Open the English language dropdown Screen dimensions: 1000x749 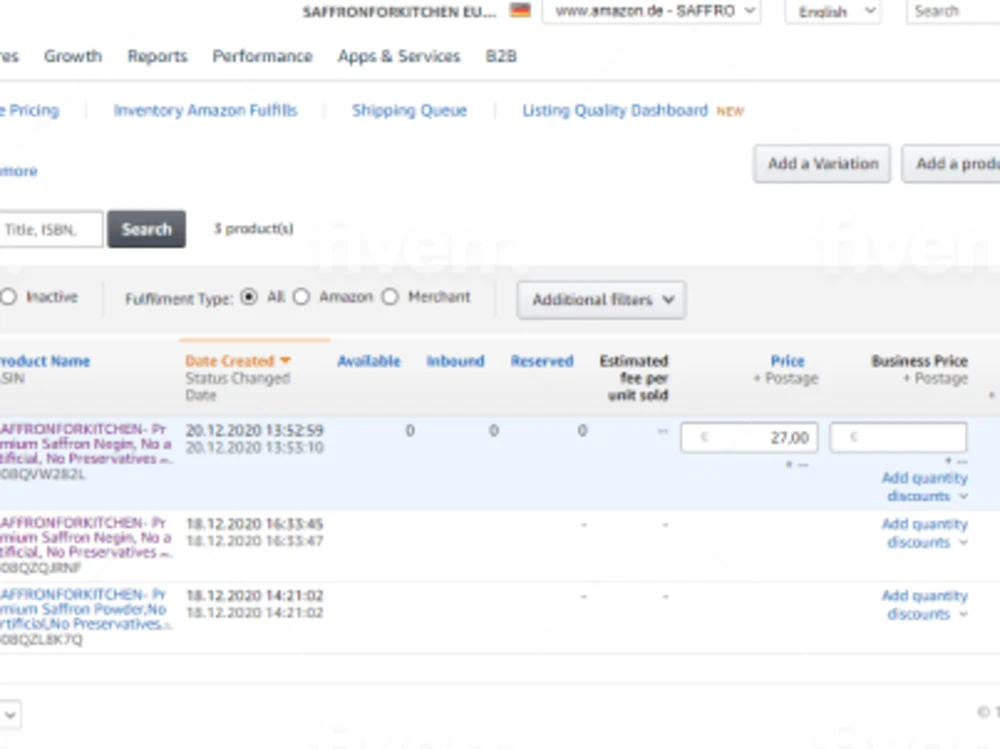coord(832,11)
